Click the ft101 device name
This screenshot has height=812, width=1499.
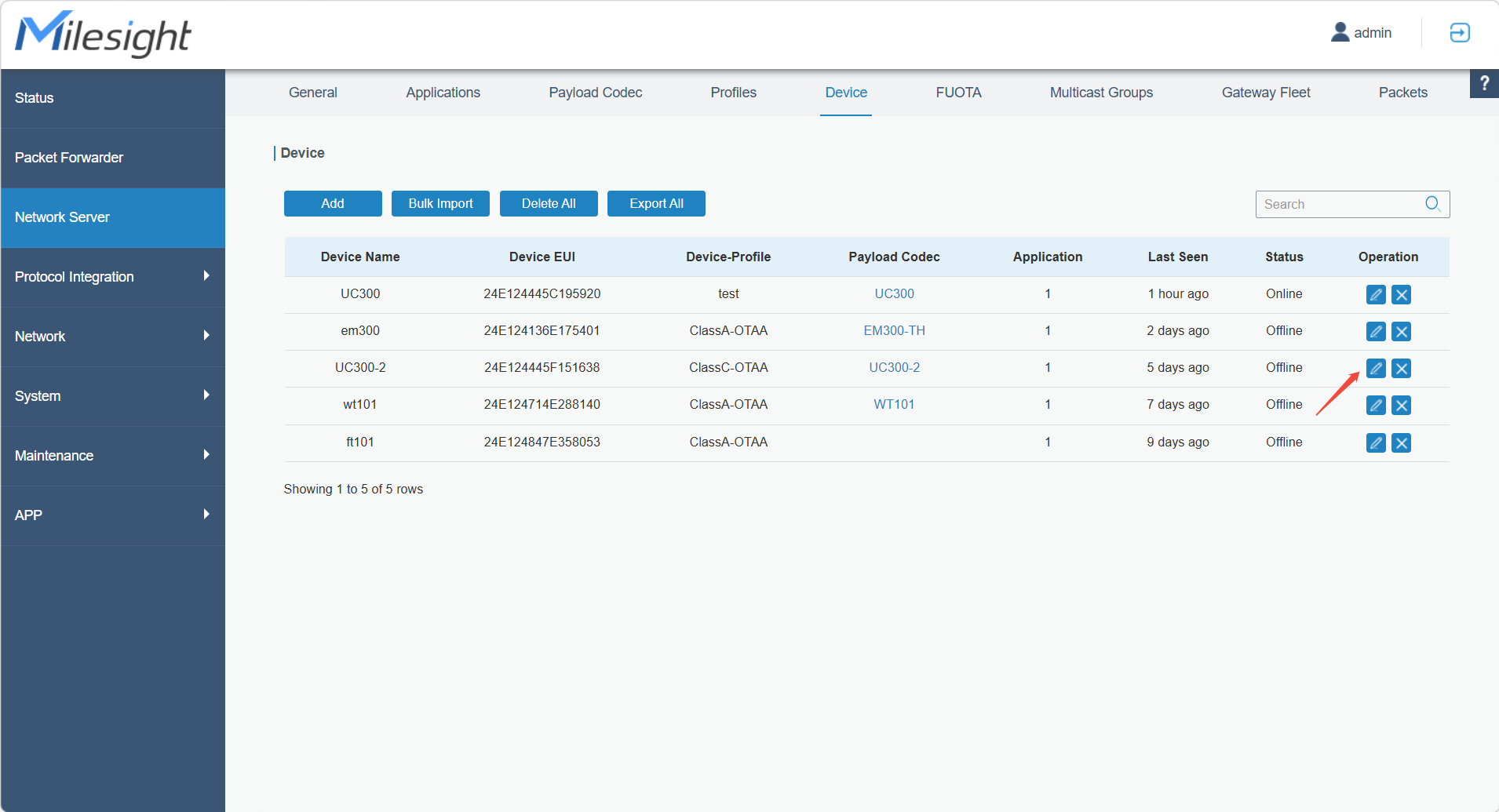[360, 442]
